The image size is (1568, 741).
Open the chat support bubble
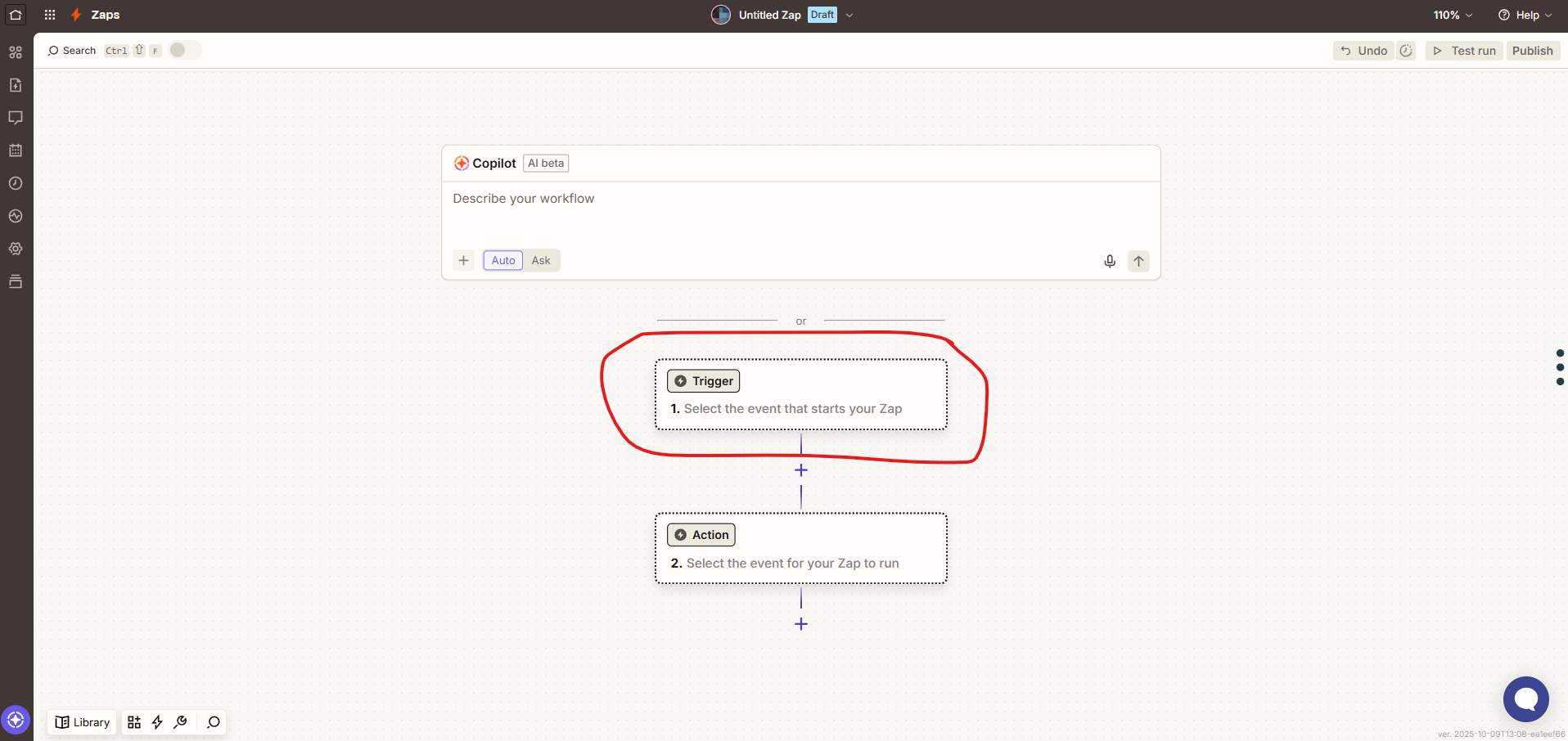1525,698
